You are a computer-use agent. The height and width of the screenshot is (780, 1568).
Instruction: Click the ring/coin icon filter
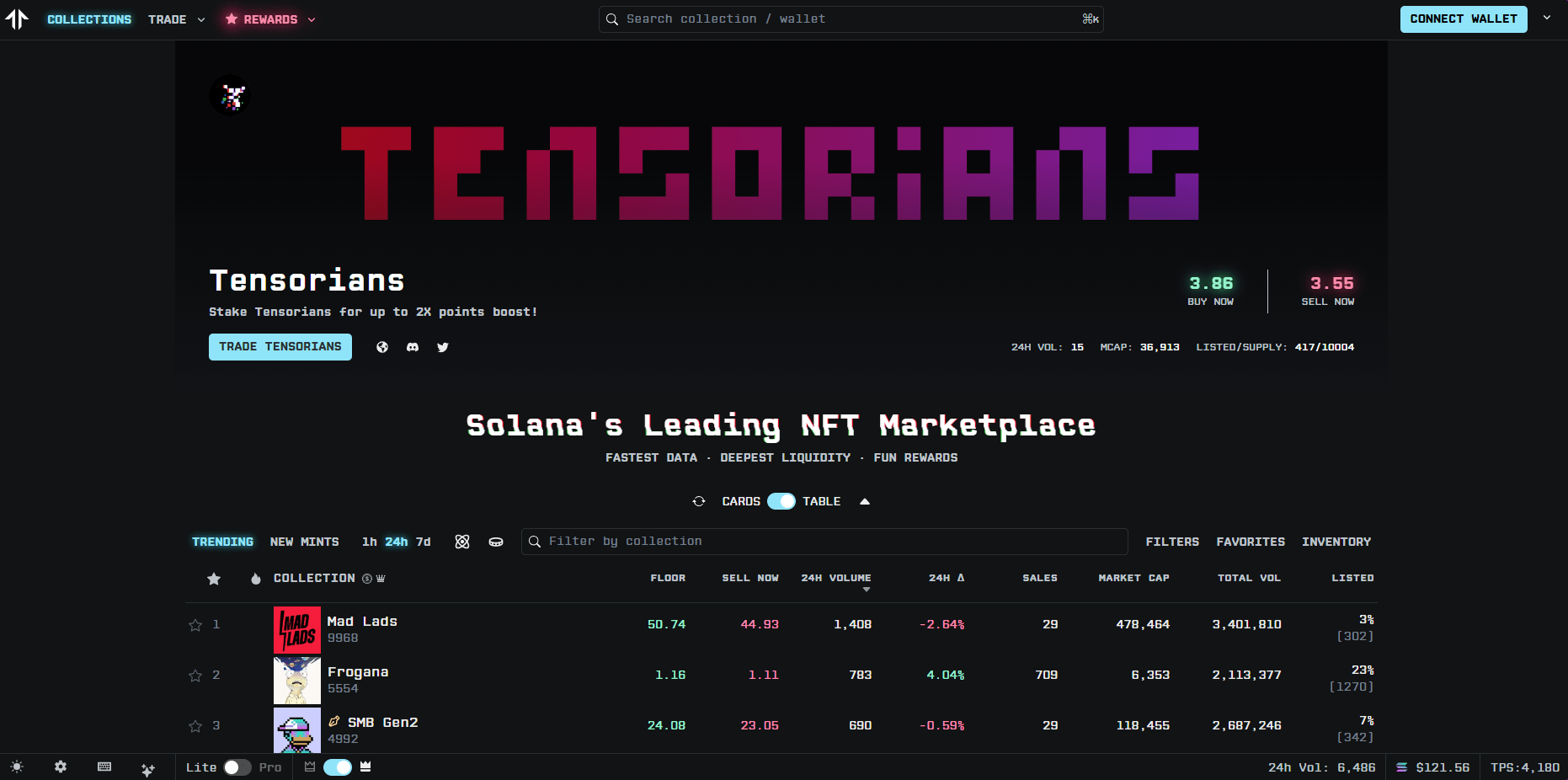496,542
